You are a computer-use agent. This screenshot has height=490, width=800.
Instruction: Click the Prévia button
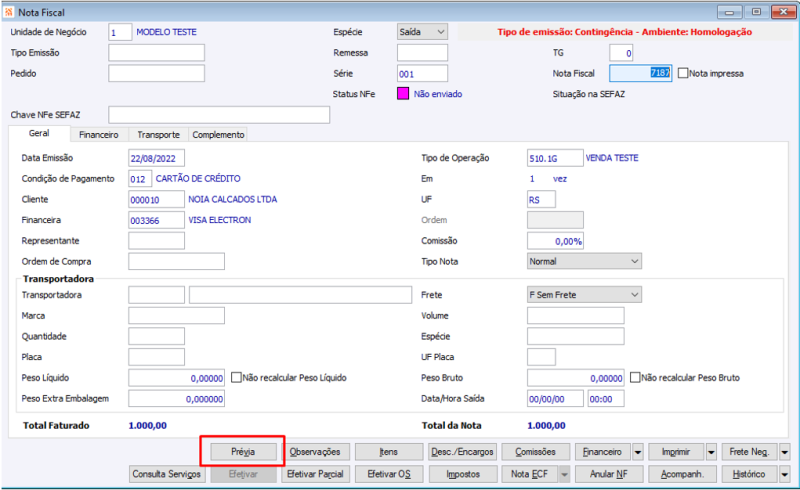coord(243,452)
